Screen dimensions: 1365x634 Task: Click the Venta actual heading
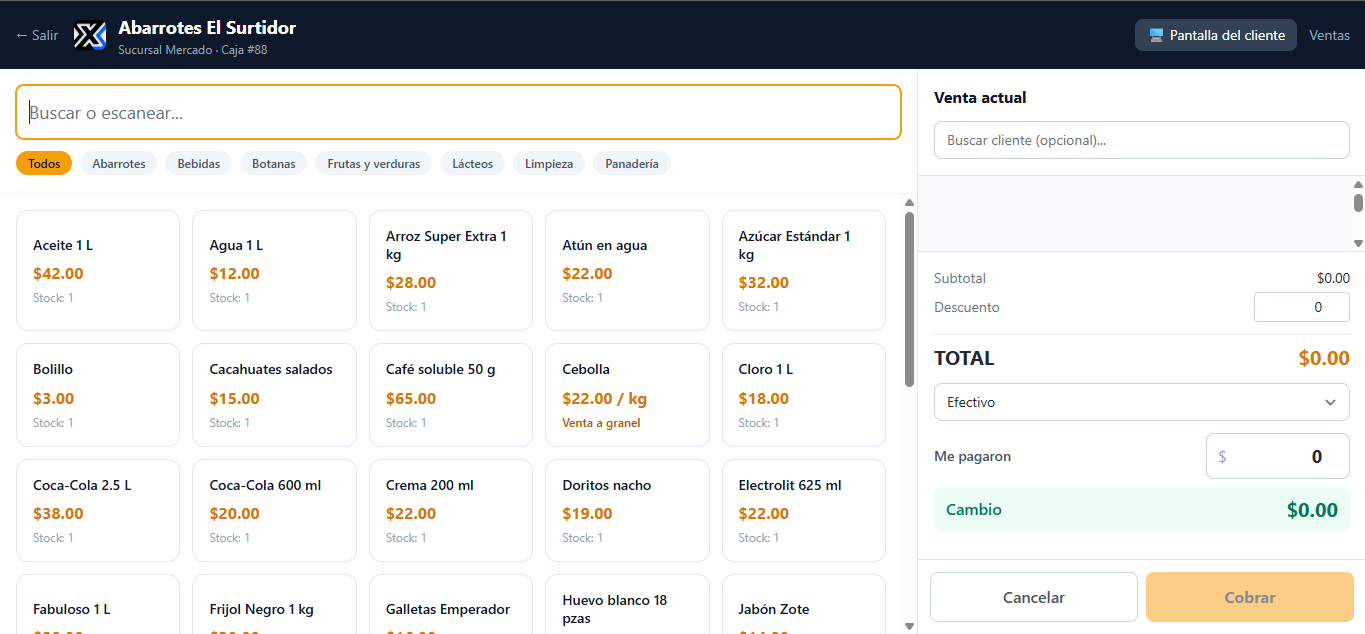[980, 98]
